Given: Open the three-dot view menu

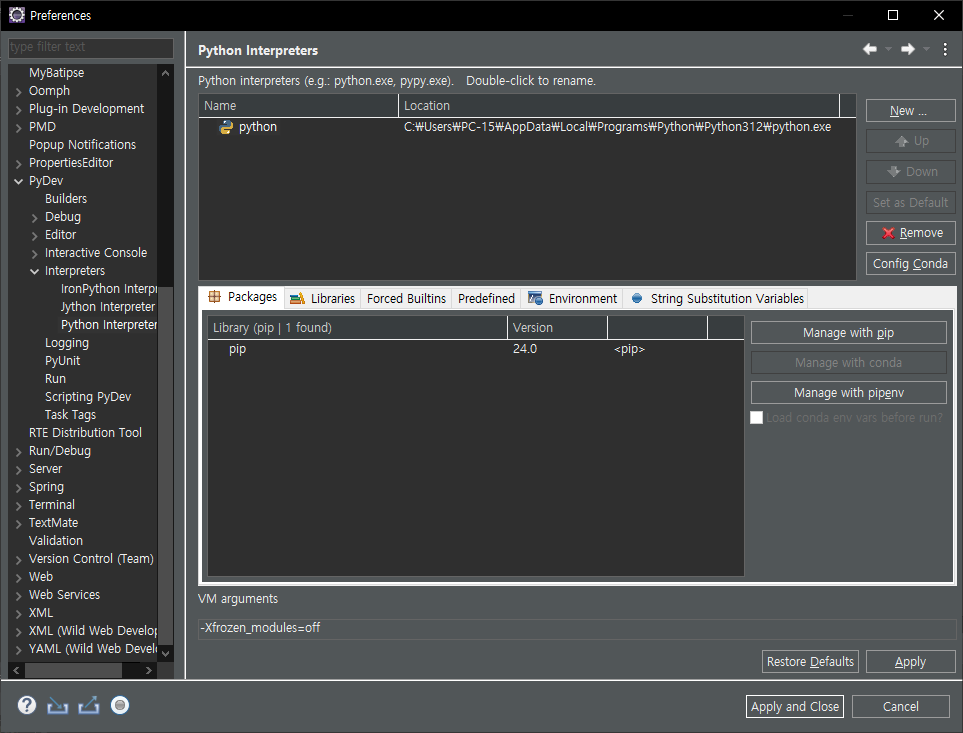Looking at the screenshot, I should pyautogui.click(x=945, y=50).
